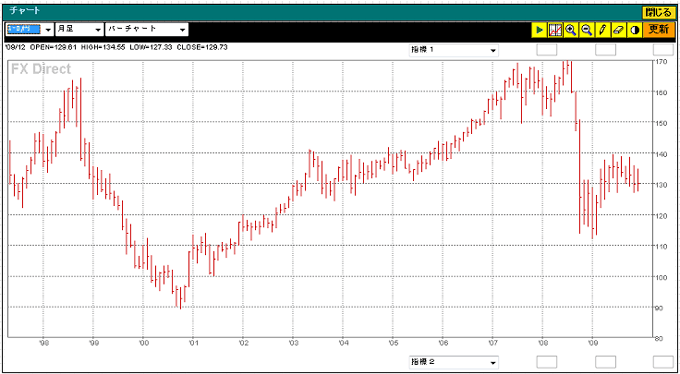Image resolution: width=680 pixels, height=374 pixels.
Task: Click the 閉じる close button
Action: point(658,13)
